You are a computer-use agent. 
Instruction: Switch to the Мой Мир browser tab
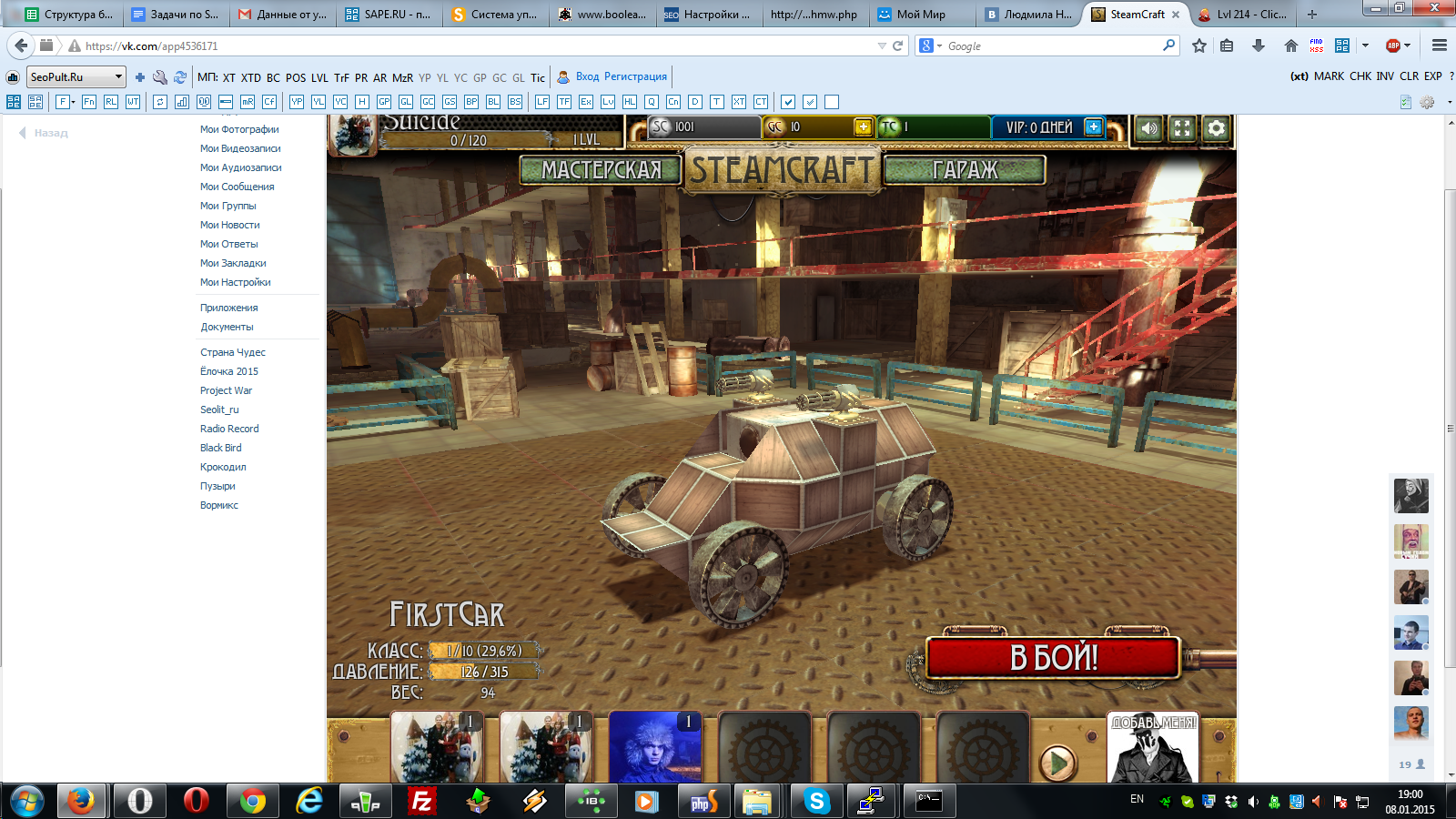pyautogui.click(x=920, y=15)
